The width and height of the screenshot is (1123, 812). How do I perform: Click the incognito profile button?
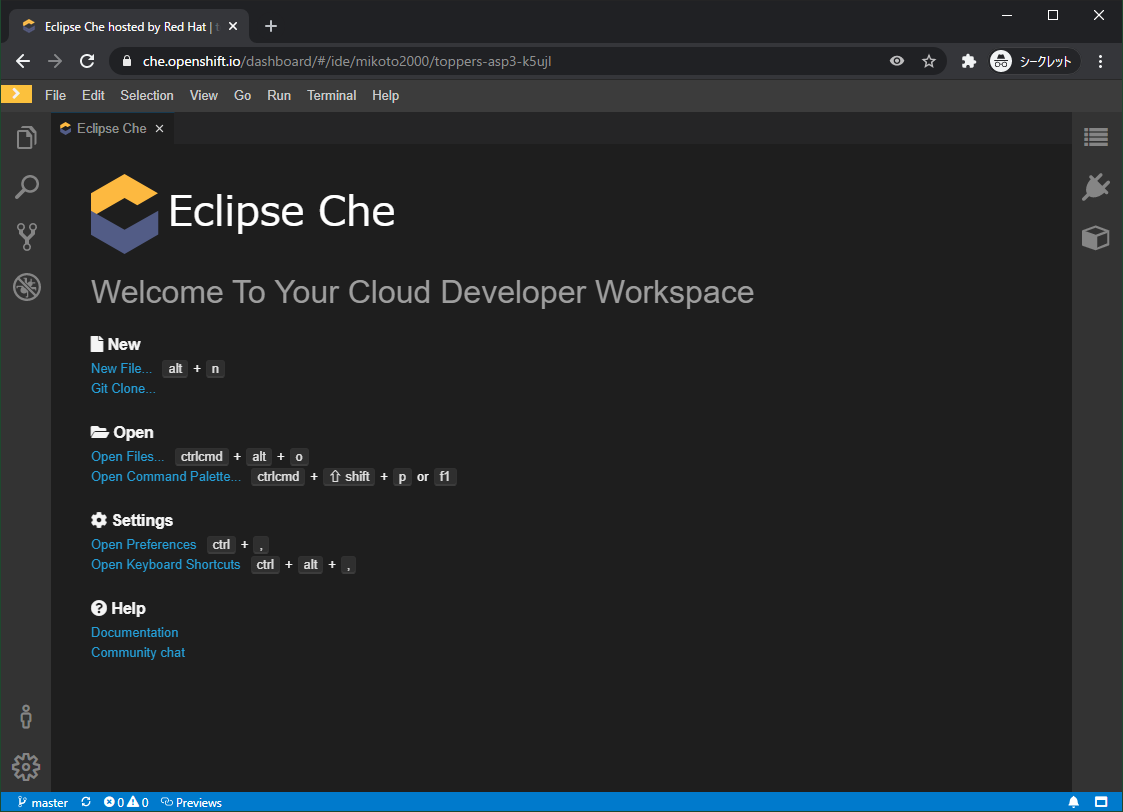pos(1032,62)
